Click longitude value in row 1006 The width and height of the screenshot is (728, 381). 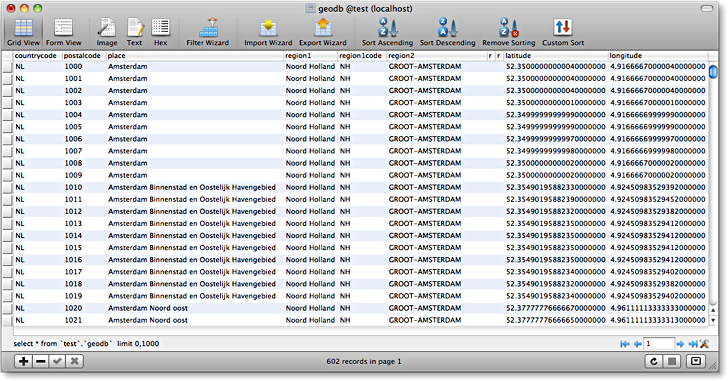click(x=658, y=139)
